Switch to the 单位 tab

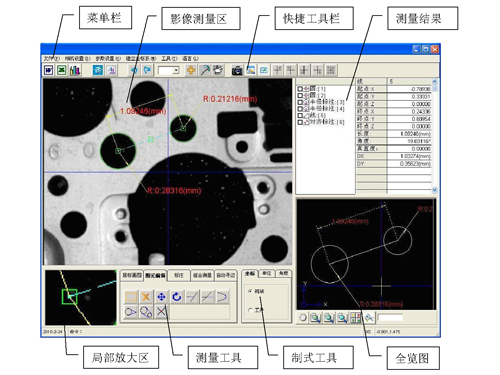(x=267, y=274)
